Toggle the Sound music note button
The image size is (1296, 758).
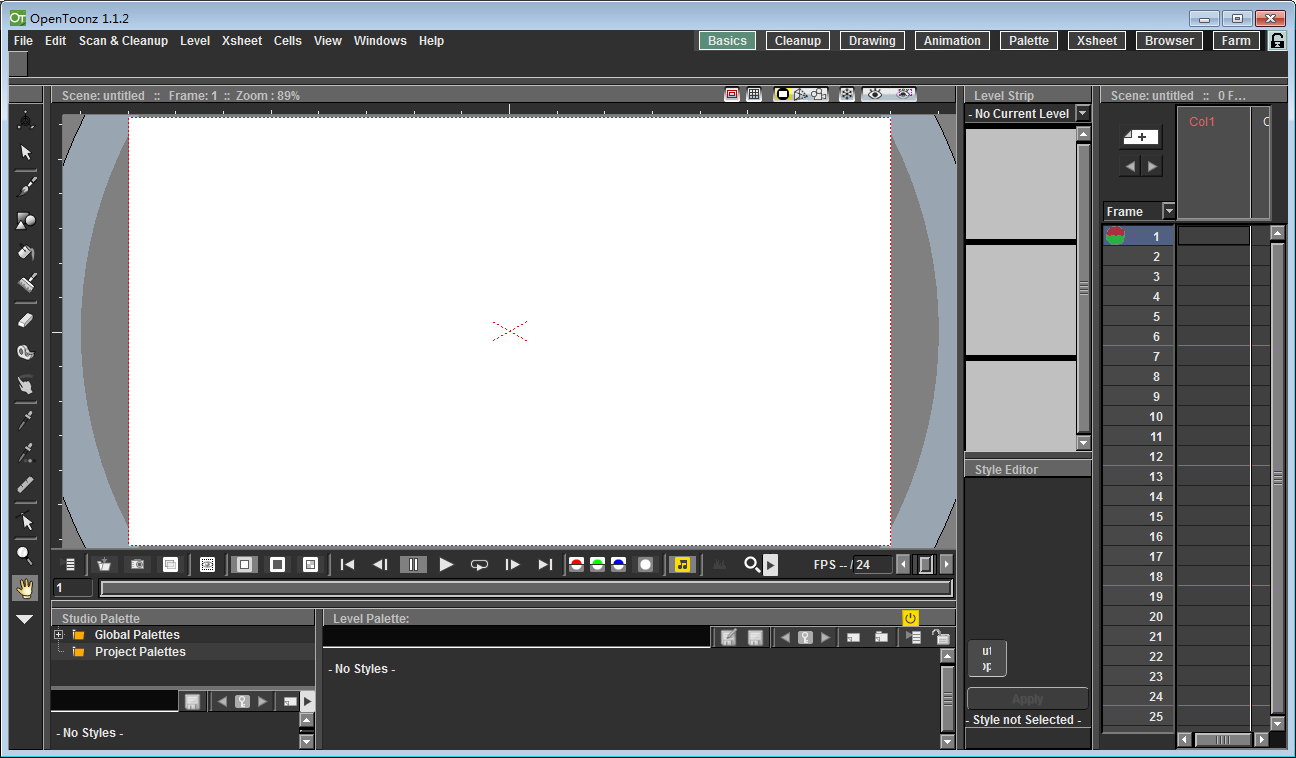682,564
